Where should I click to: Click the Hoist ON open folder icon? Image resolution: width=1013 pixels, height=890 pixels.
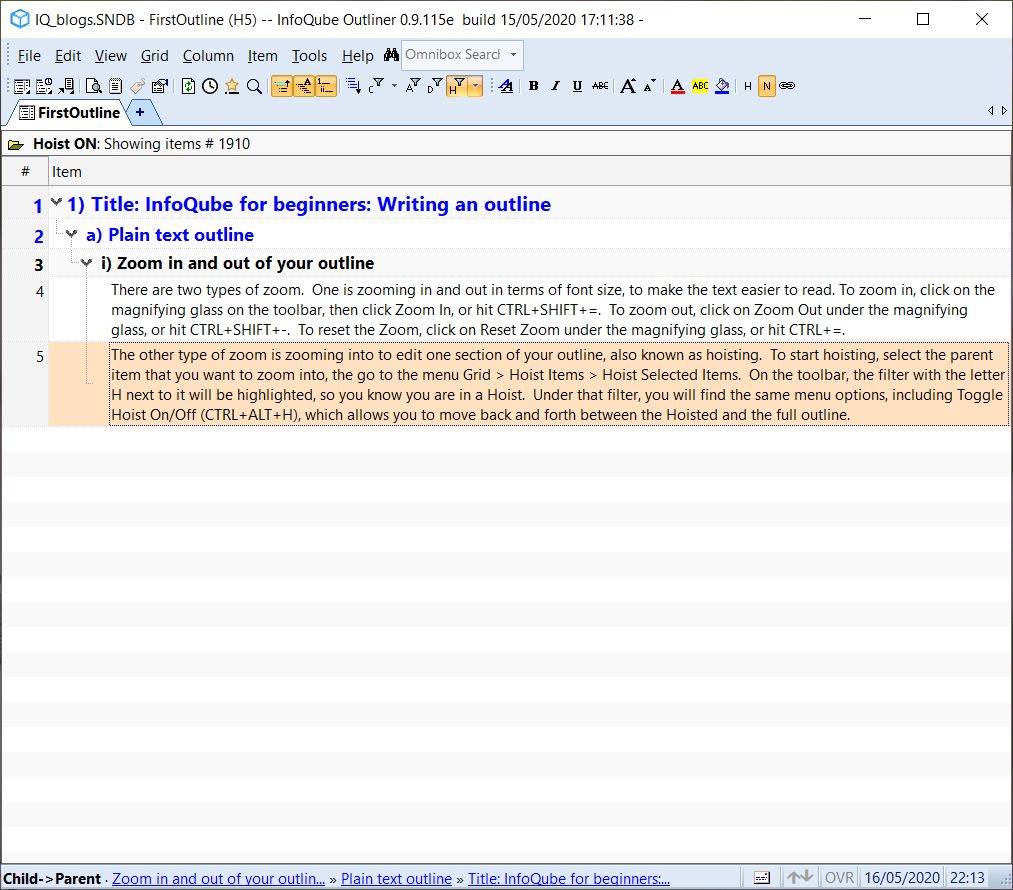[x=16, y=145]
